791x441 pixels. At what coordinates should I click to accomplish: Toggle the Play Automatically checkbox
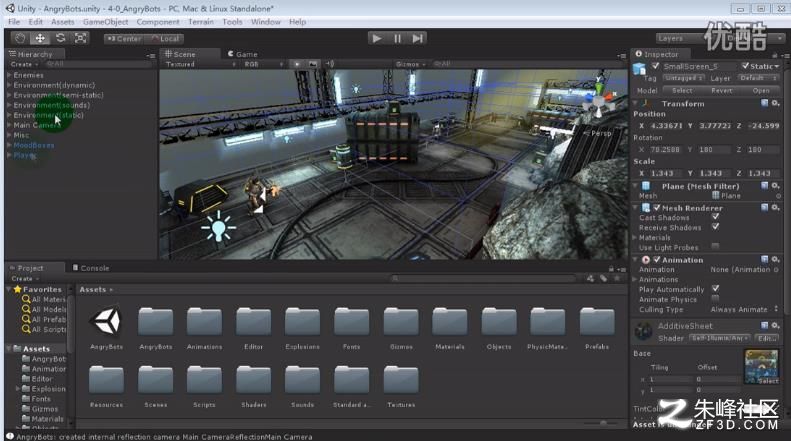(x=715, y=289)
